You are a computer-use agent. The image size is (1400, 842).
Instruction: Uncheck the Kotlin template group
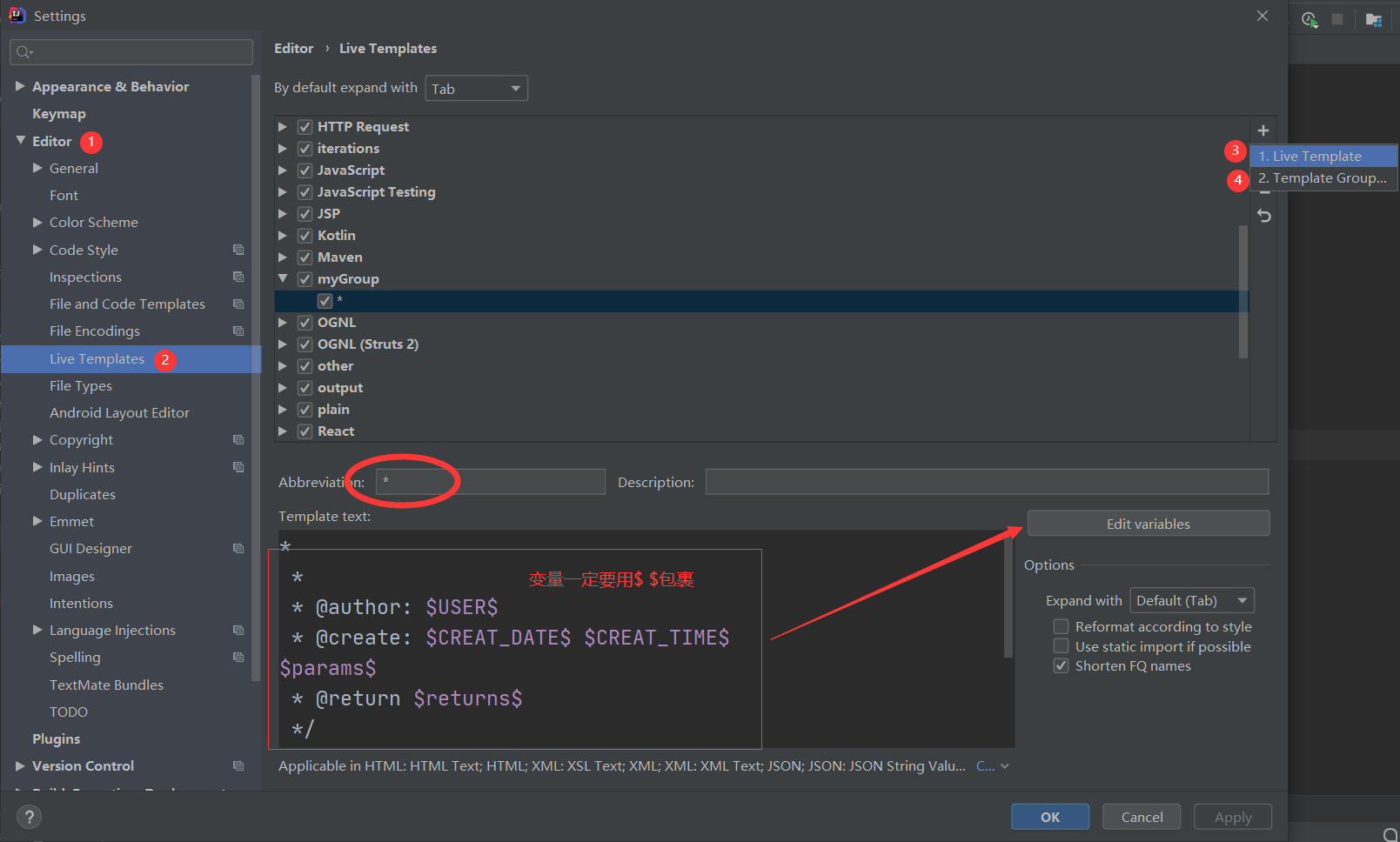point(305,235)
